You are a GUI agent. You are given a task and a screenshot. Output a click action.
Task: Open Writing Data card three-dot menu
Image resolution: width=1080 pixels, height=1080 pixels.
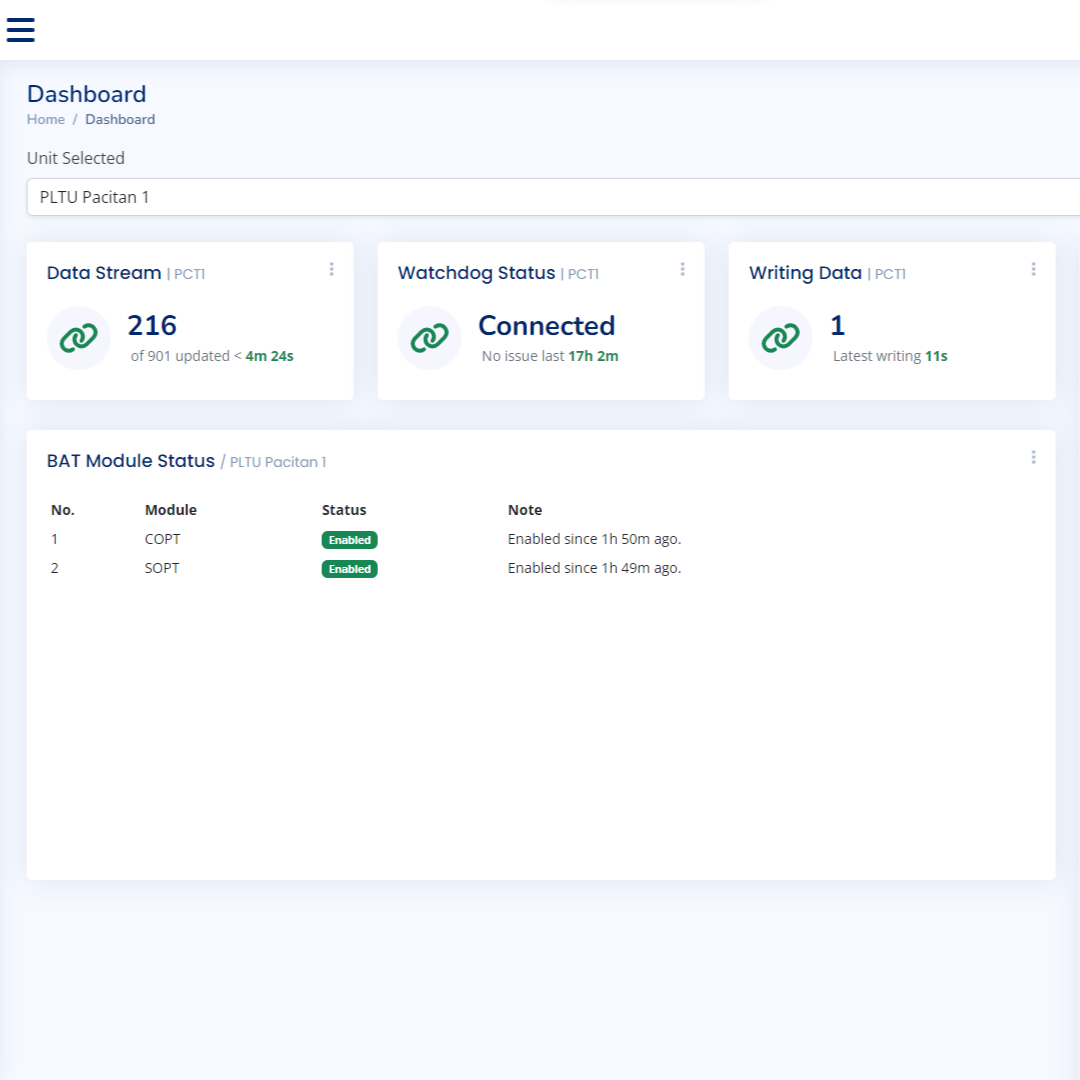[x=1033, y=269]
